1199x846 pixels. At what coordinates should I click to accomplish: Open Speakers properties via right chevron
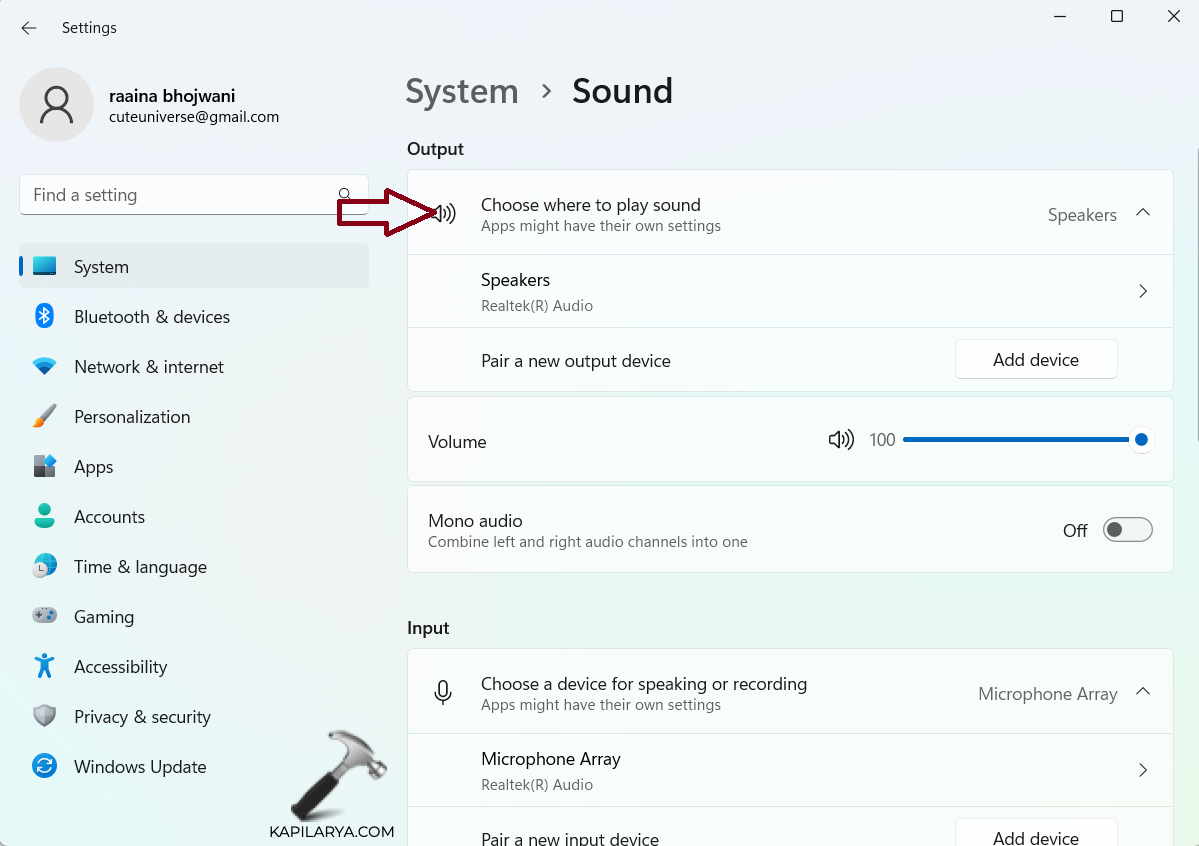1143,292
